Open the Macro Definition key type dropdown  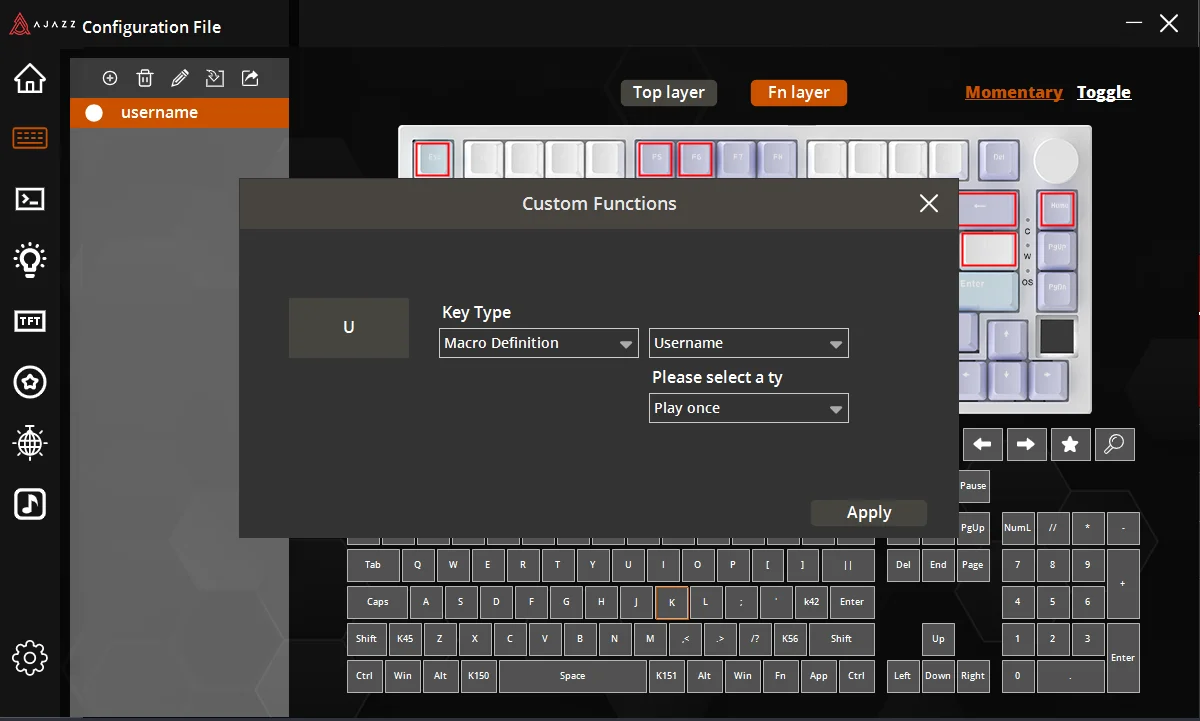pyautogui.click(x=539, y=343)
